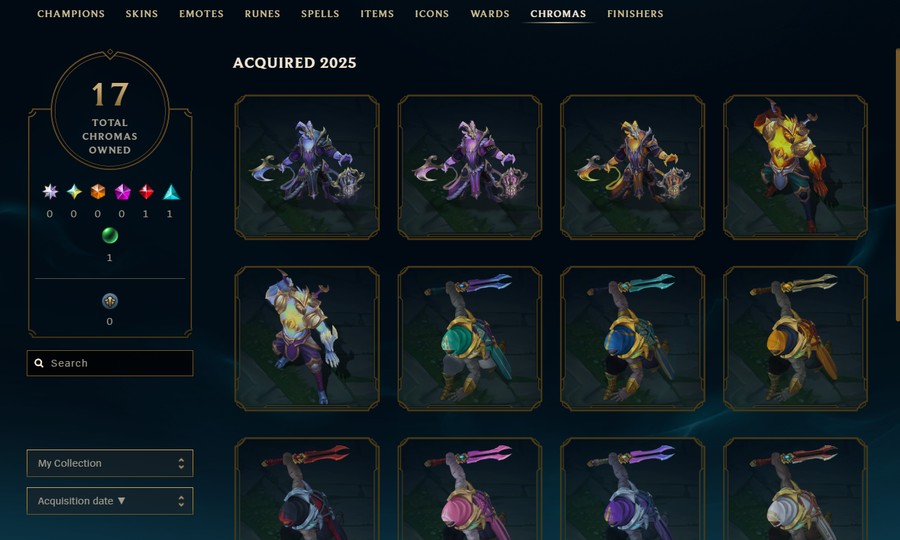Click the vertical scrollbar on the right
This screenshot has height=540, width=900.
click(x=897, y=184)
